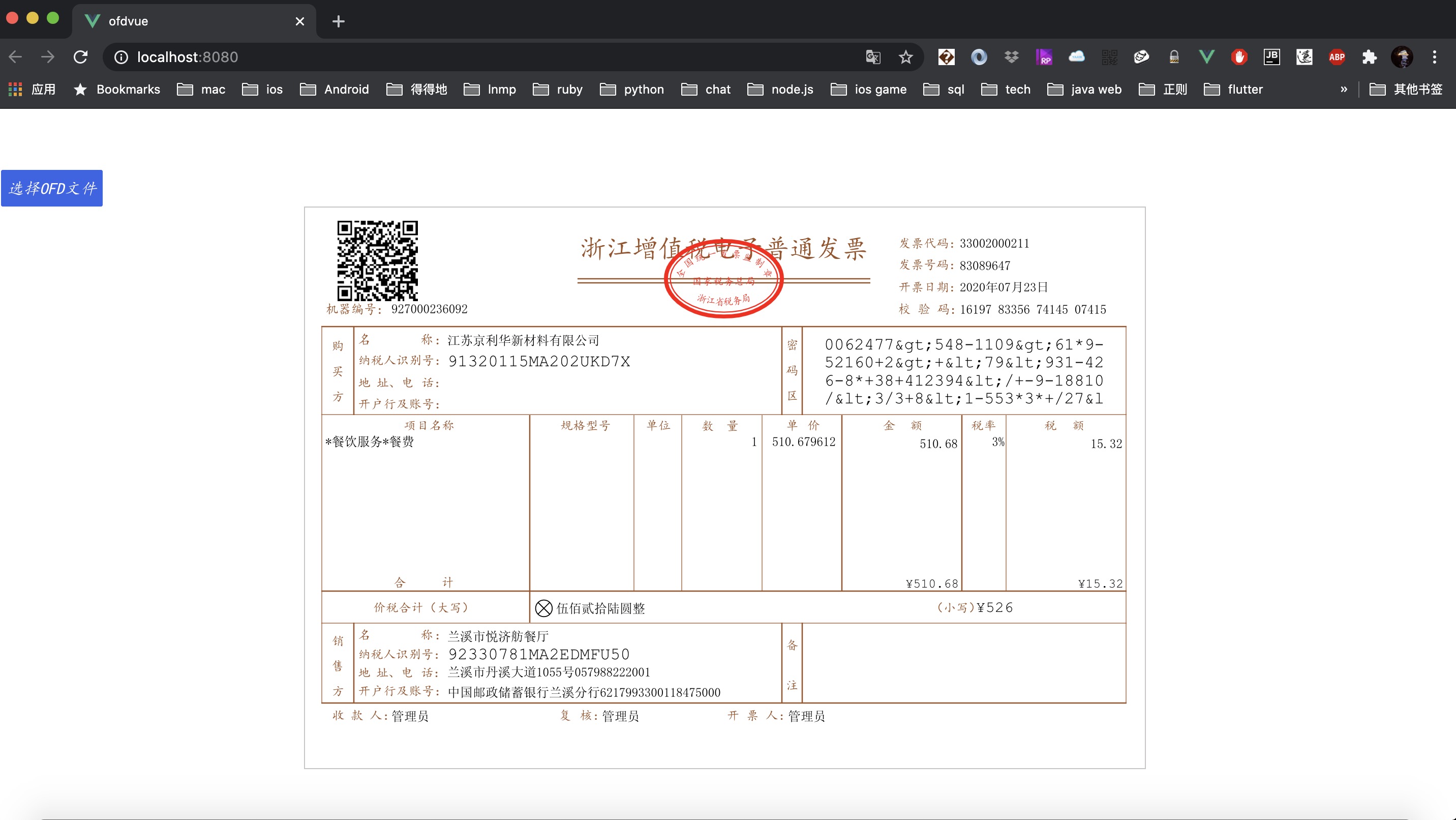Click the red tax bureau seal
The width and height of the screenshot is (1456, 820).
click(723, 278)
